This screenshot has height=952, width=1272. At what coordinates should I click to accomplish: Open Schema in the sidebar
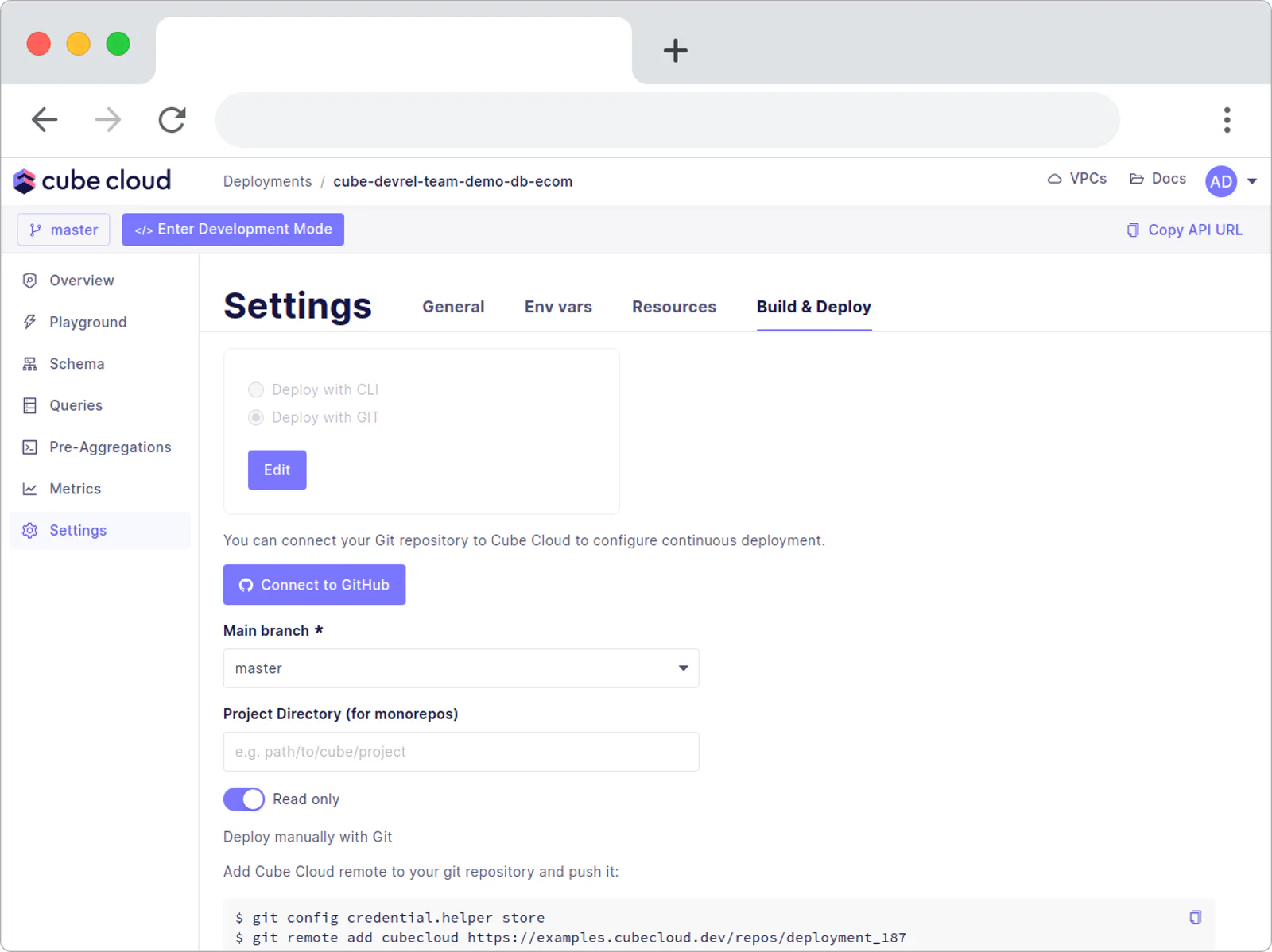tap(100, 364)
